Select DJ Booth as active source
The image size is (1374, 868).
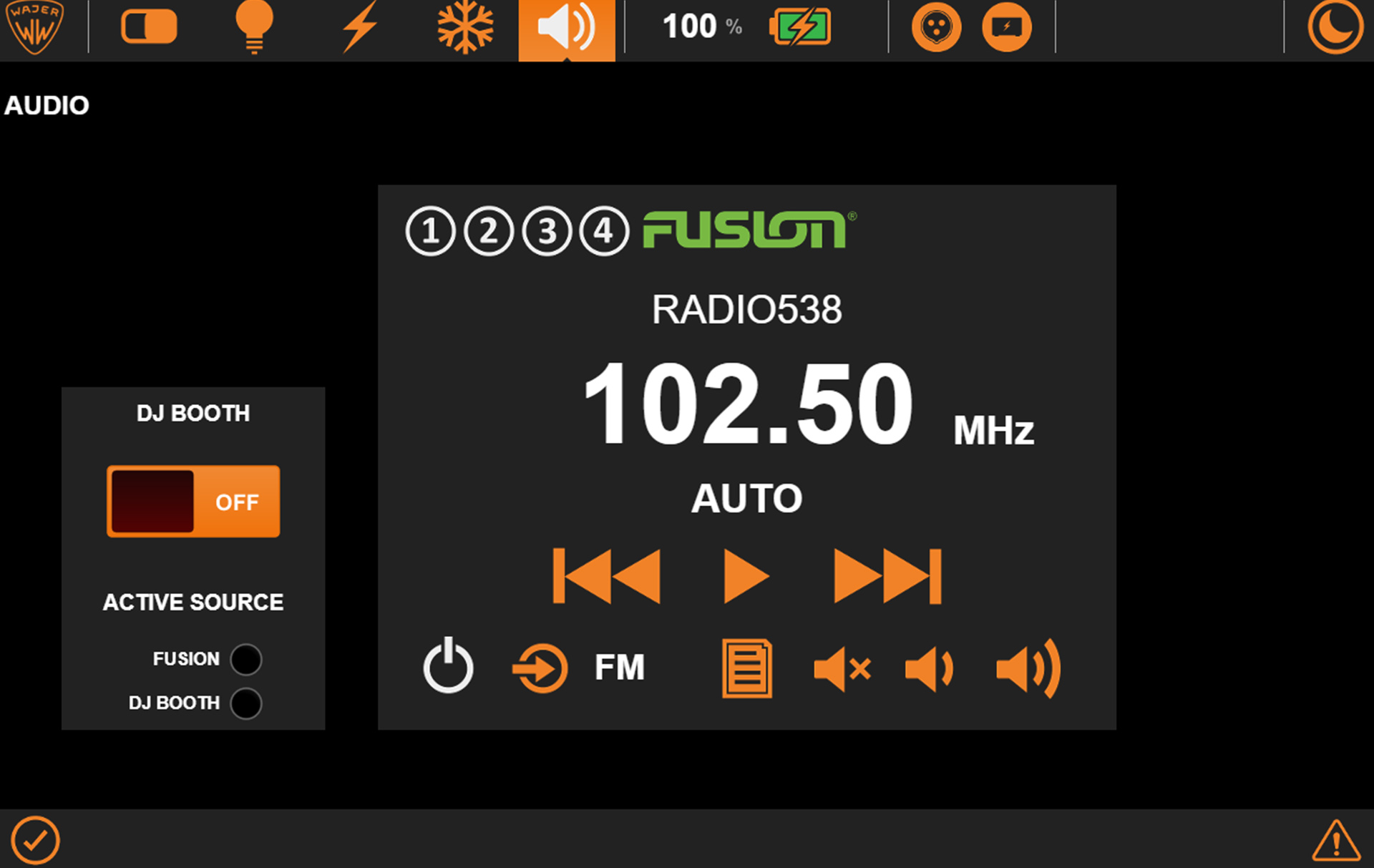[246, 703]
